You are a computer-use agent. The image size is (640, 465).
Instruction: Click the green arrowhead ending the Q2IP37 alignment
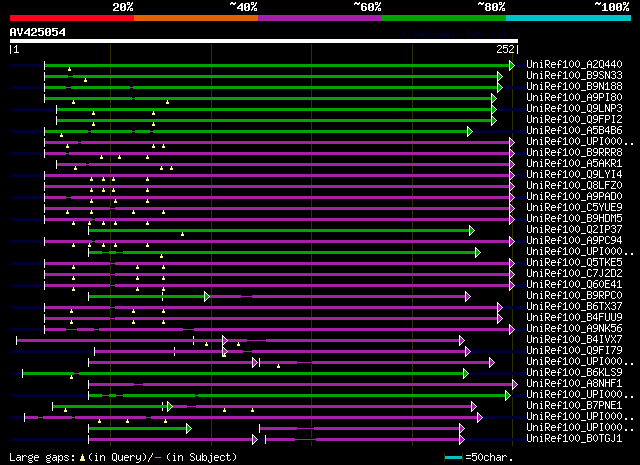472,231
